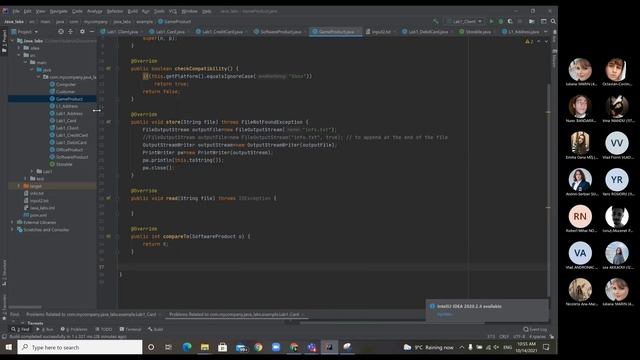Click the Update link in IDEA notification
640x360 pixels.
click(x=444, y=314)
